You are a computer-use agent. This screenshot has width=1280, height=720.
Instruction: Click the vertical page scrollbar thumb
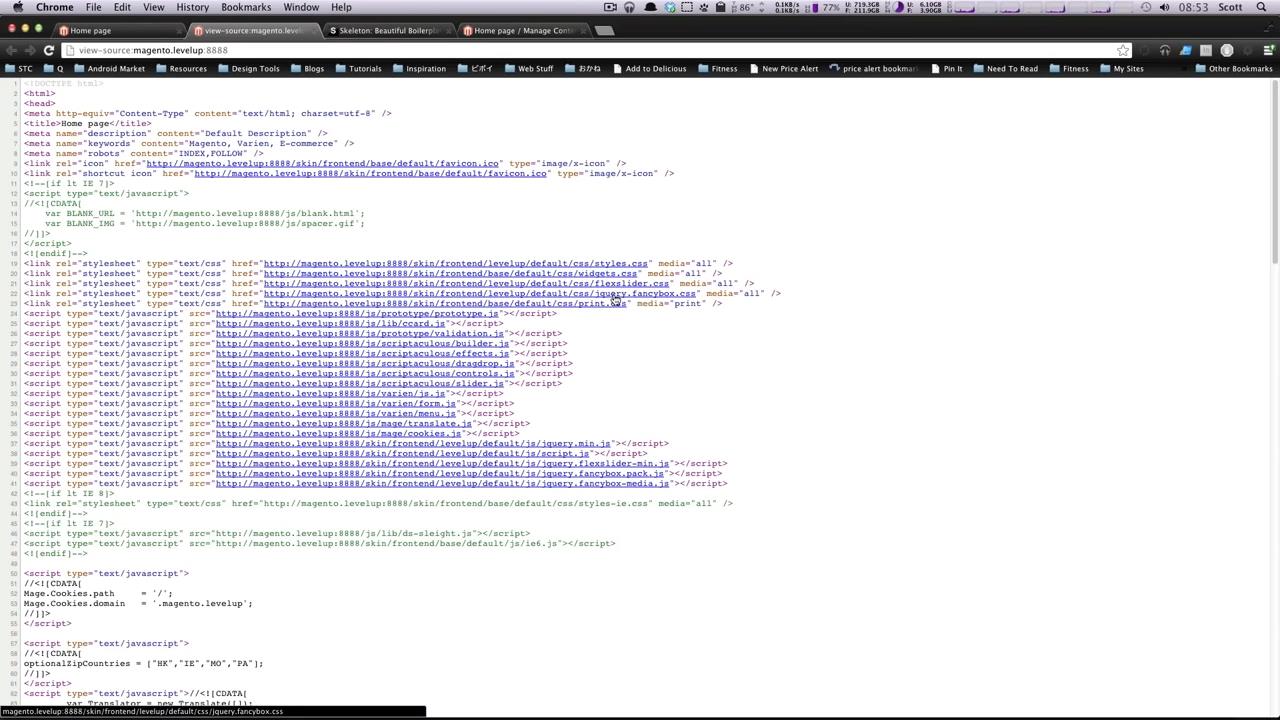click(x=1275, y=172)
